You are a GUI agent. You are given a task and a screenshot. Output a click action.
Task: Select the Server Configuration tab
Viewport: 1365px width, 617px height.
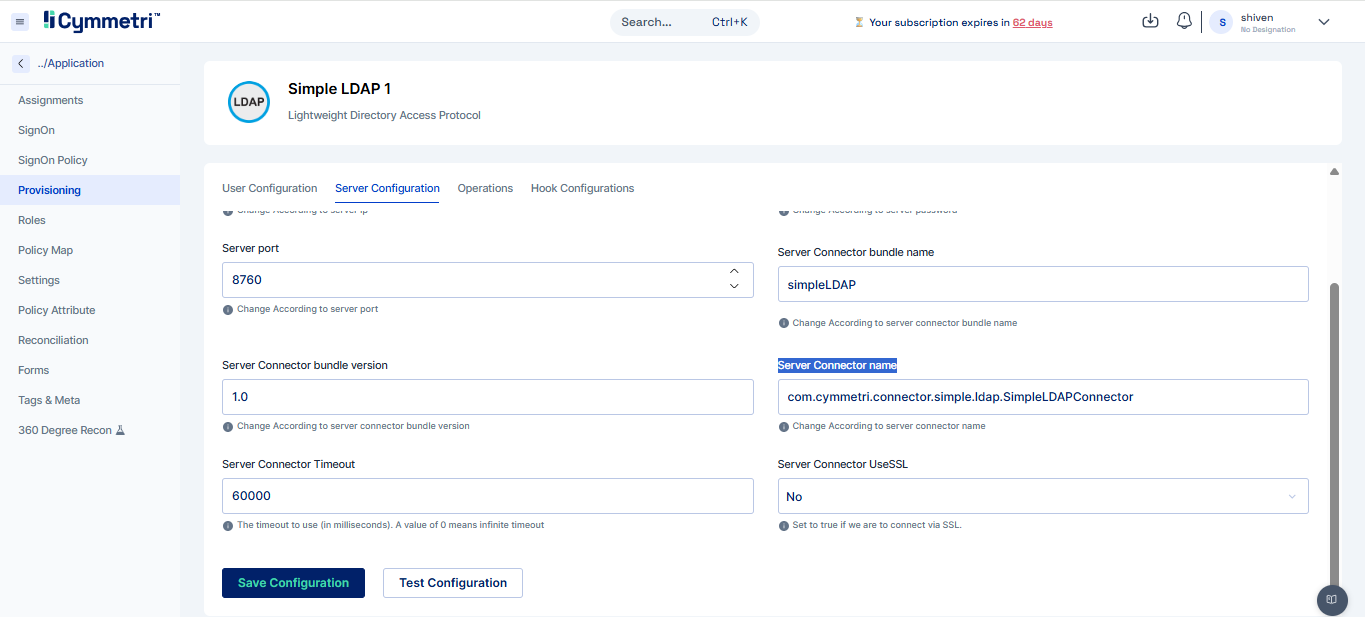tap(387, 188)
